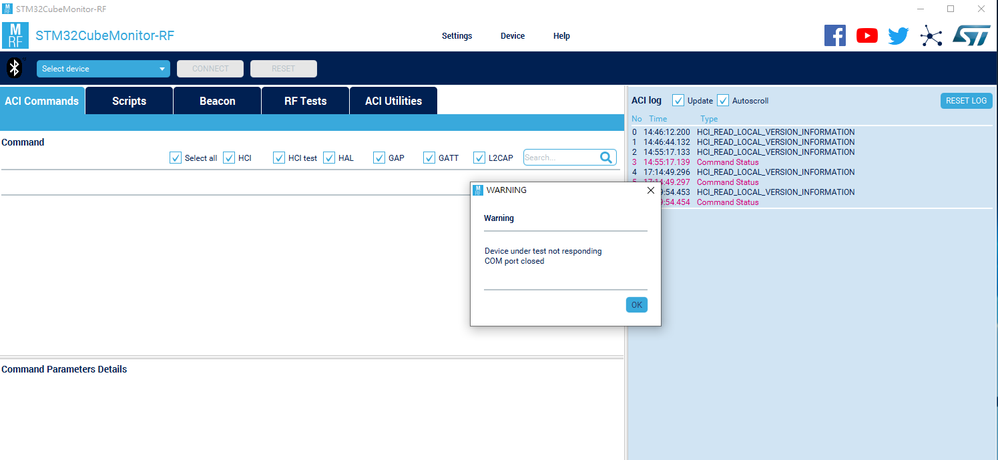Click the RESET button
The height and width of the screenshot is (460, 998).
click(283, 69)
